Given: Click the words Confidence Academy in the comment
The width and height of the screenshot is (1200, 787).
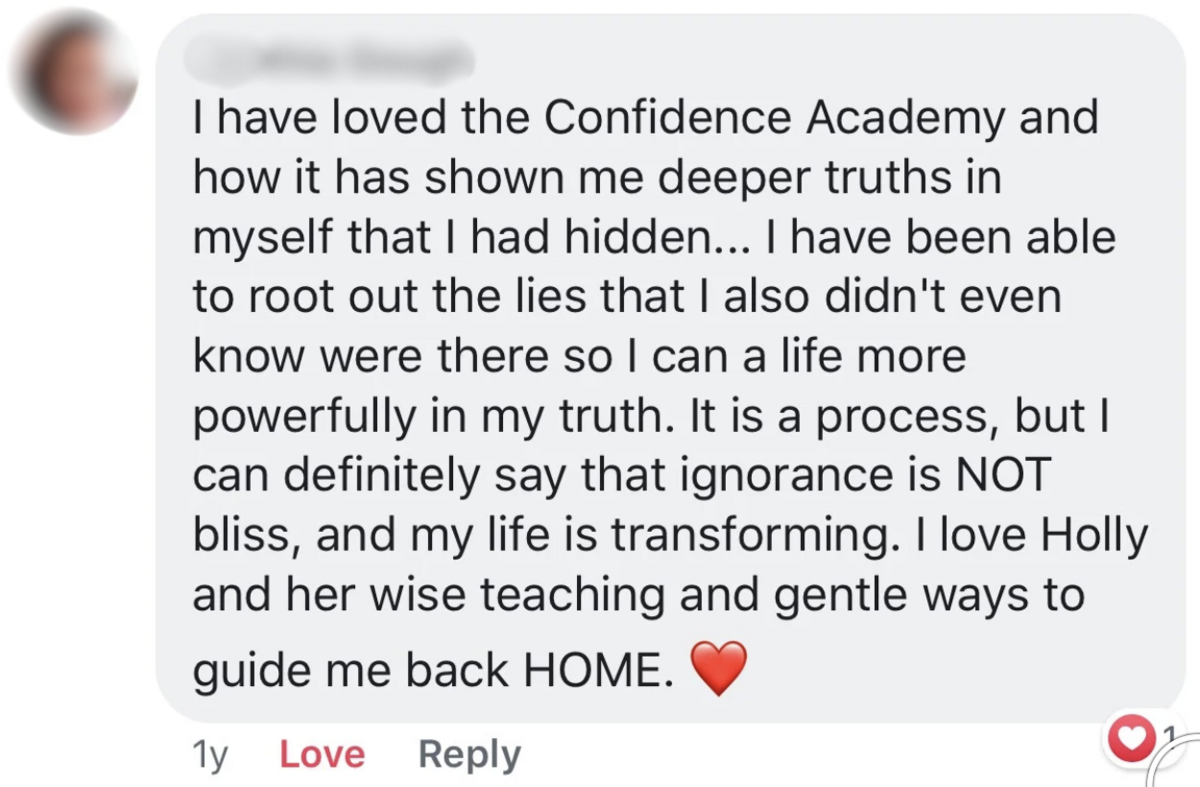Looking at the screenshot, I should (775, 120).
